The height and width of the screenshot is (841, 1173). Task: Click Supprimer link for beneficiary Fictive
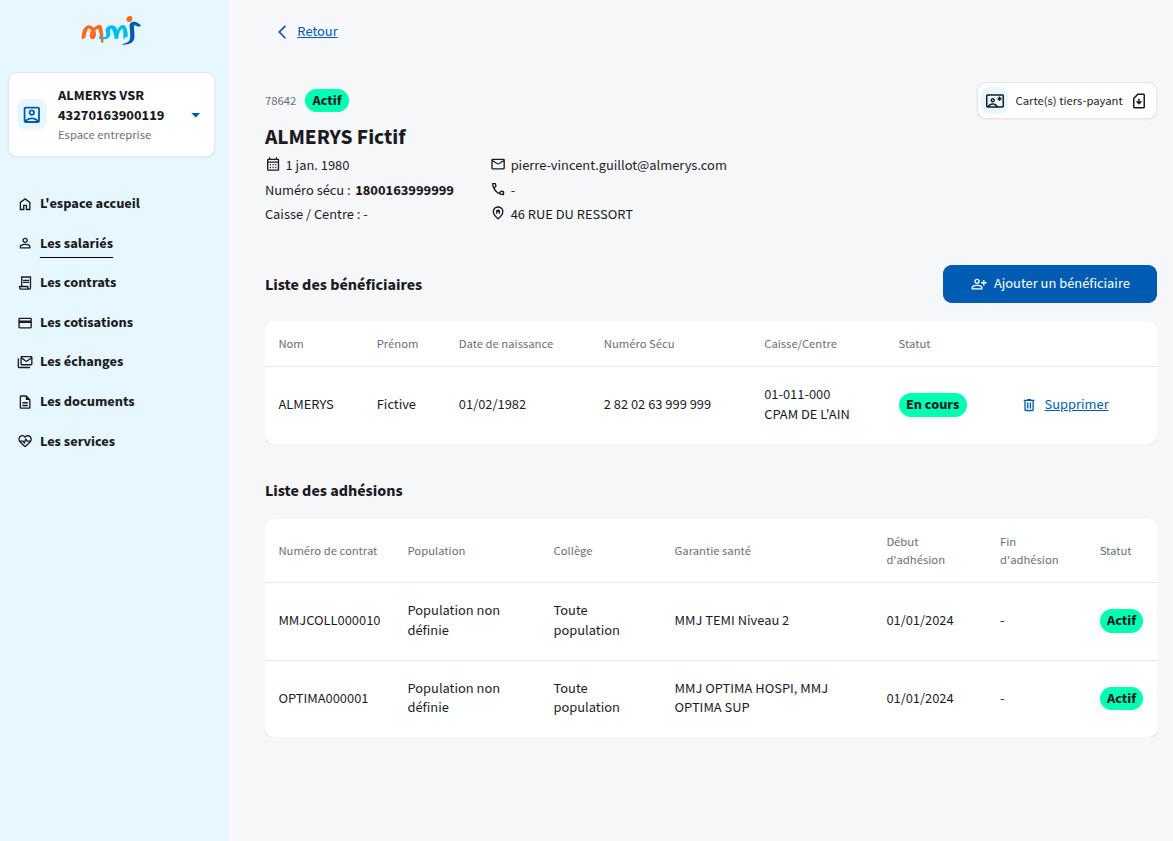point(1076,405)
